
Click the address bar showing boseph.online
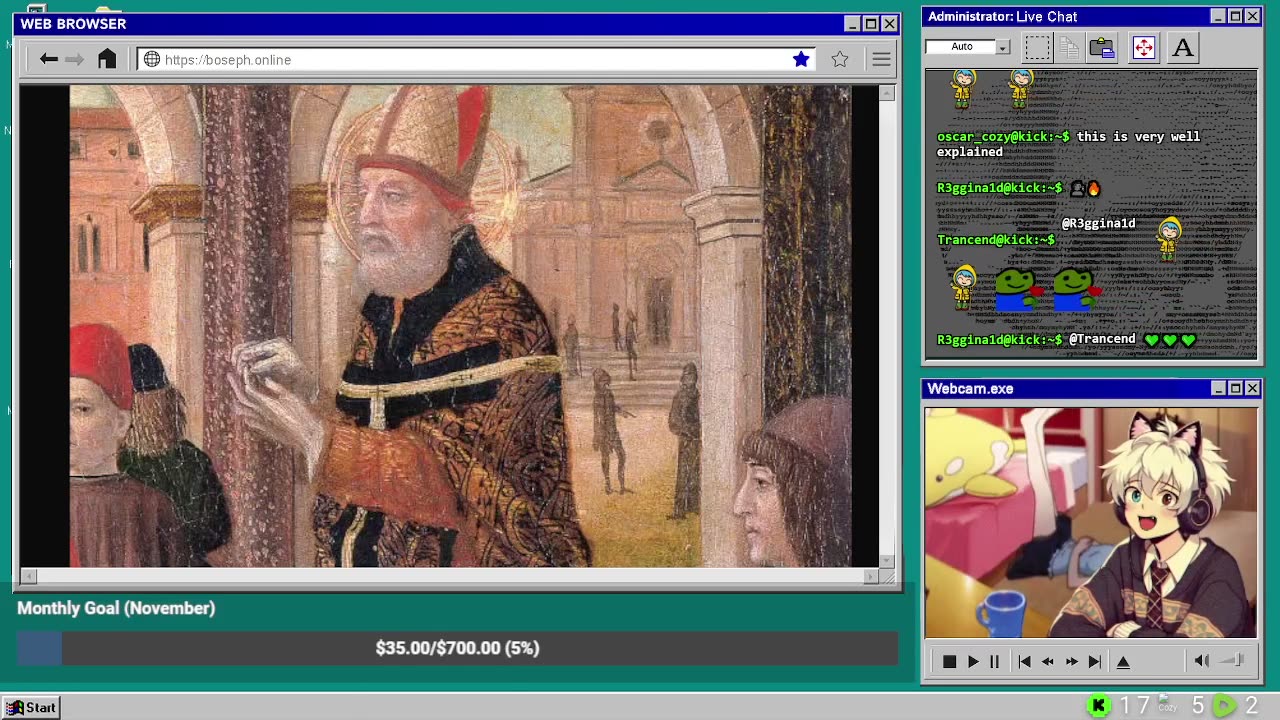pyautogui.click(x=475, y=60)
